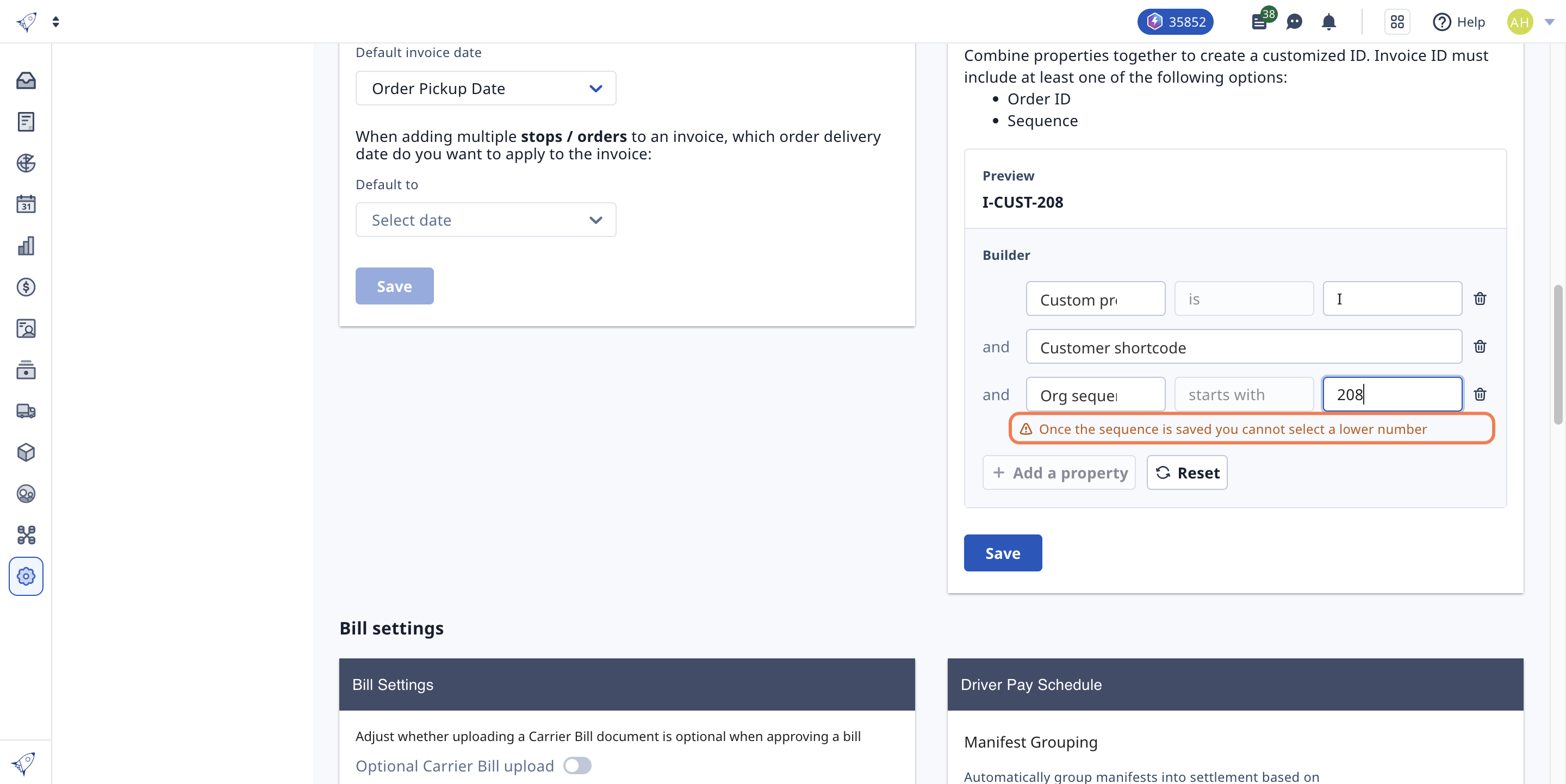Click the sequence number field showing 208

[x=1392, y=395]
